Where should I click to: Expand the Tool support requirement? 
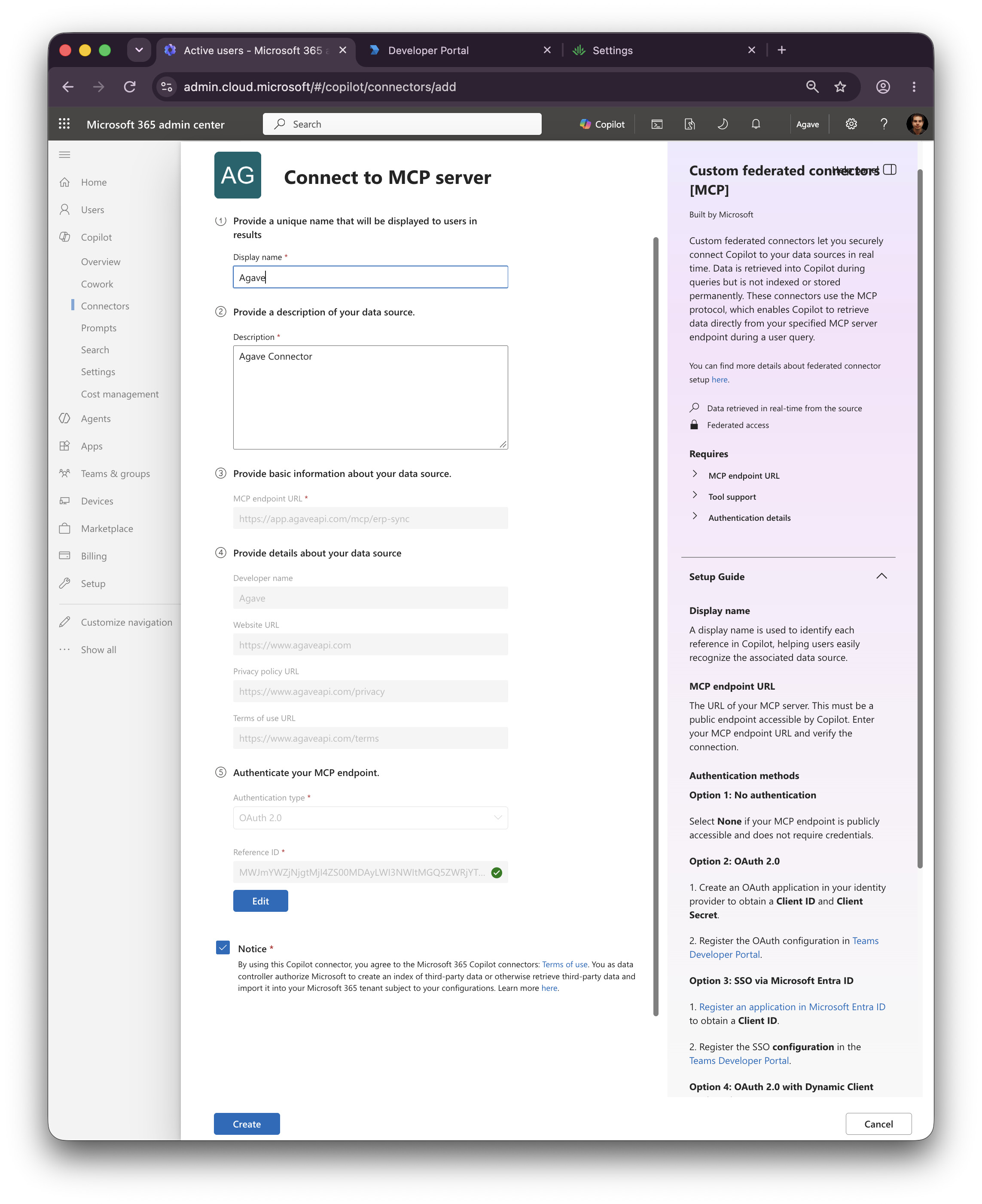tap(725, 496)
